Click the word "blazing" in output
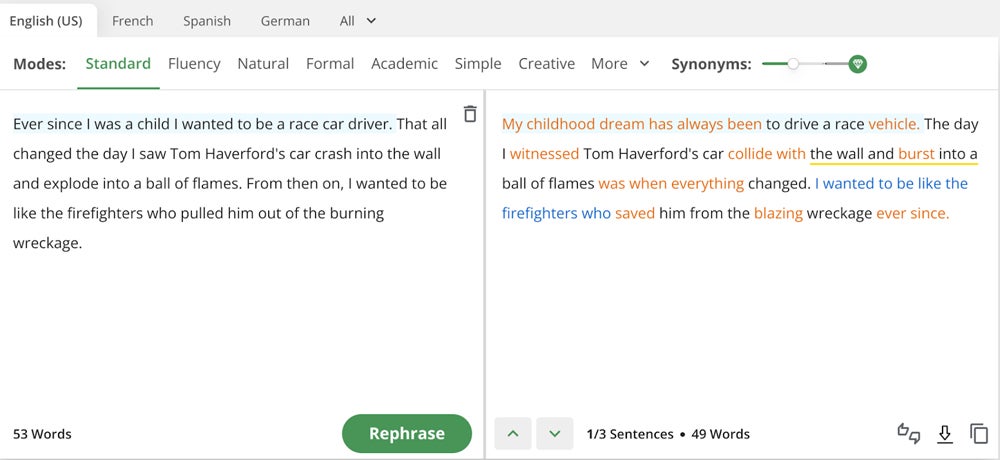This screenshot has height=460, width=1000. pos(778,214)
